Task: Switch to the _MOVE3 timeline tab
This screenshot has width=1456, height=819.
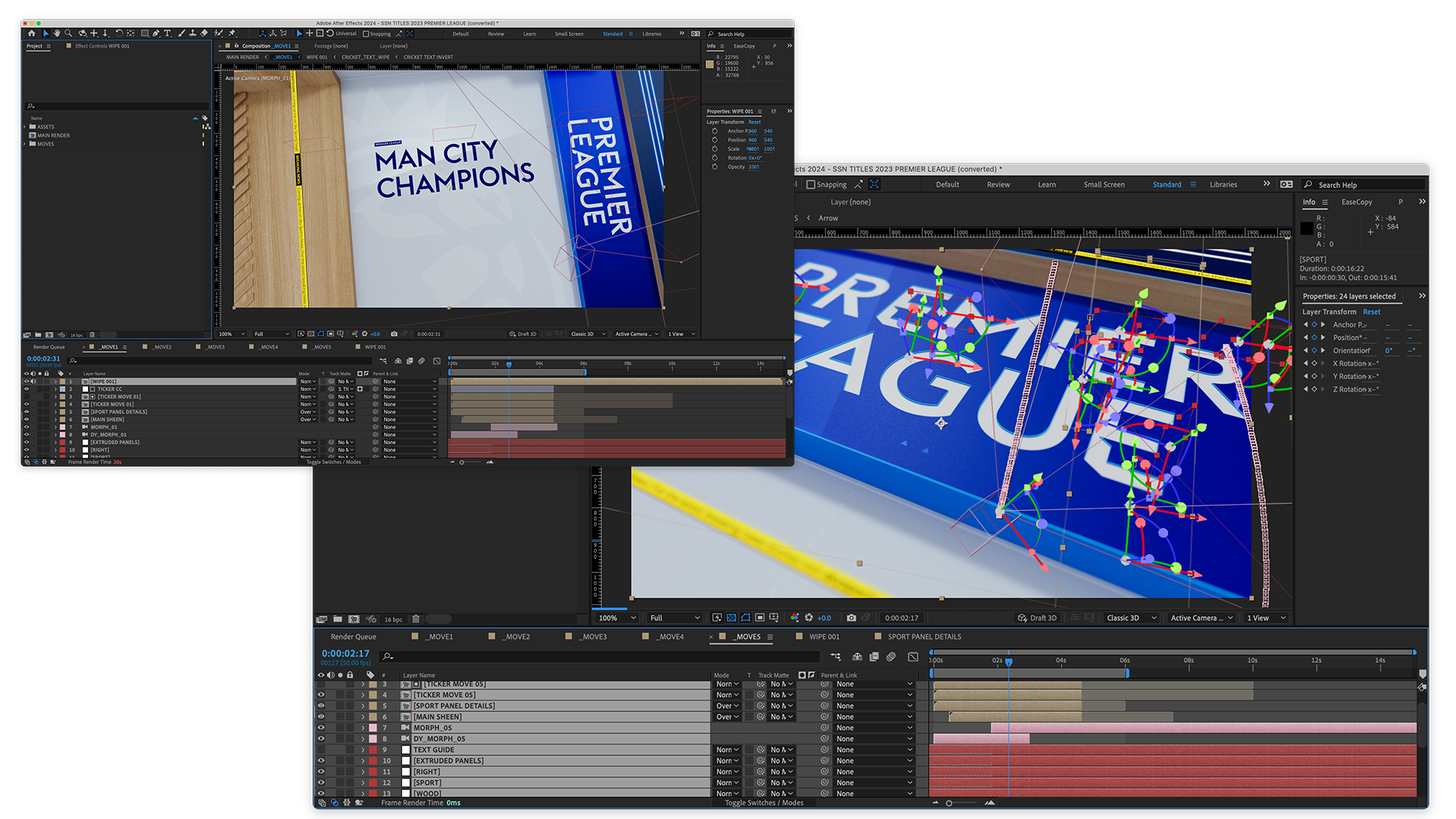Action: point(593,637)
